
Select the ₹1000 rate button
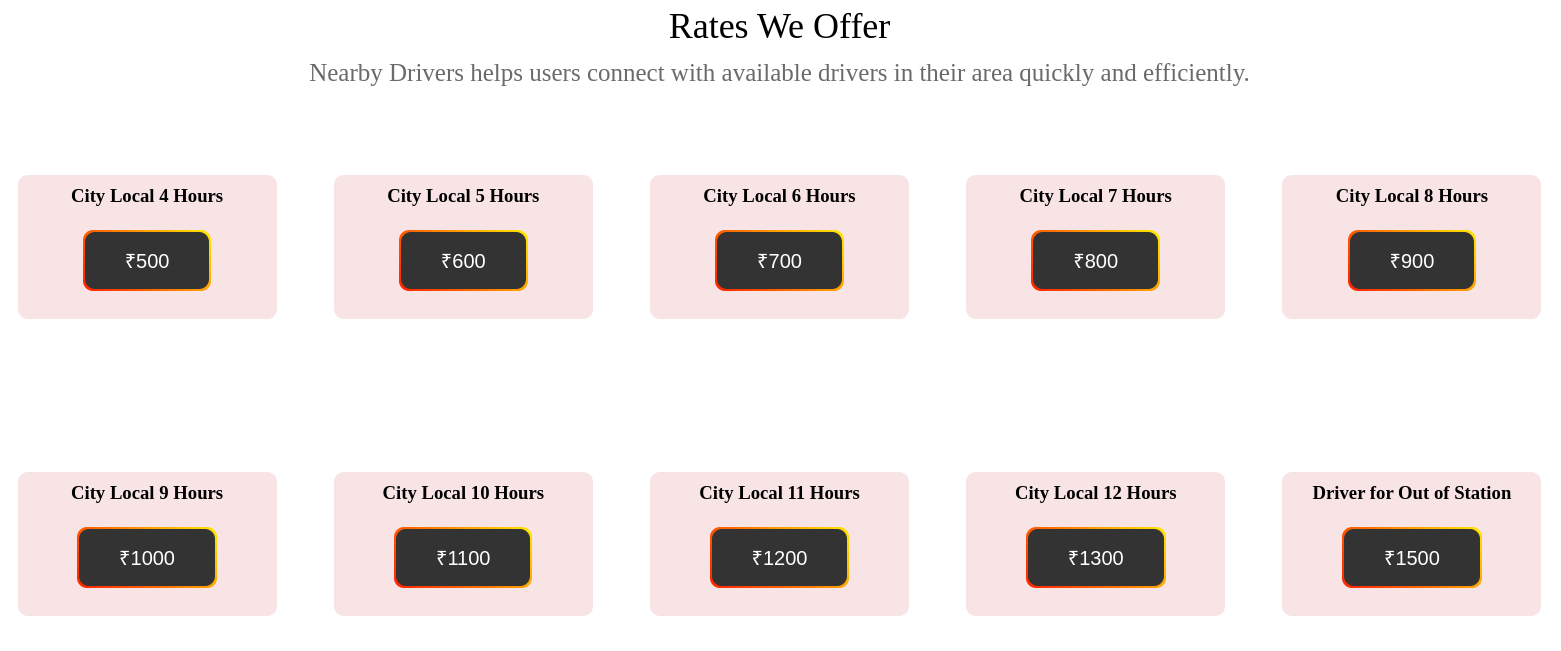tap(147, 558)
